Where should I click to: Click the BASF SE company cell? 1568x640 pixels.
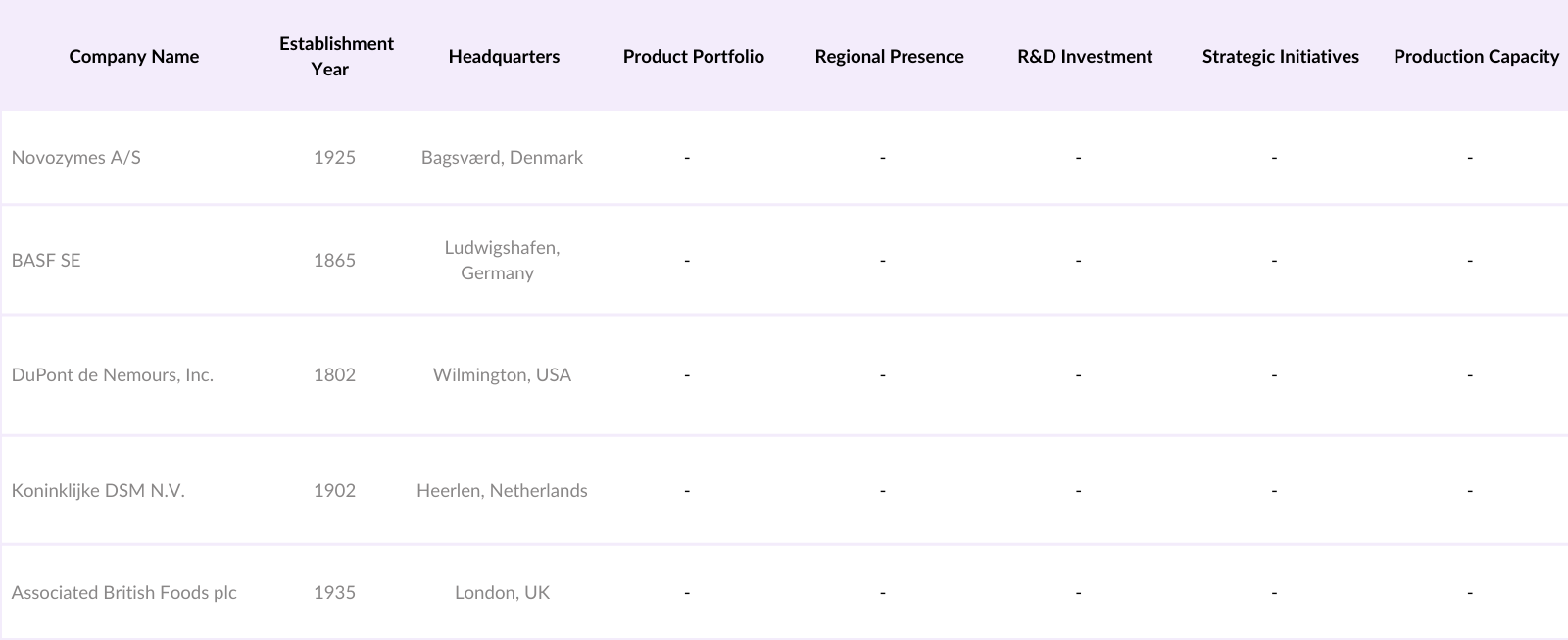pyautogui.click(x=46, y=261)
